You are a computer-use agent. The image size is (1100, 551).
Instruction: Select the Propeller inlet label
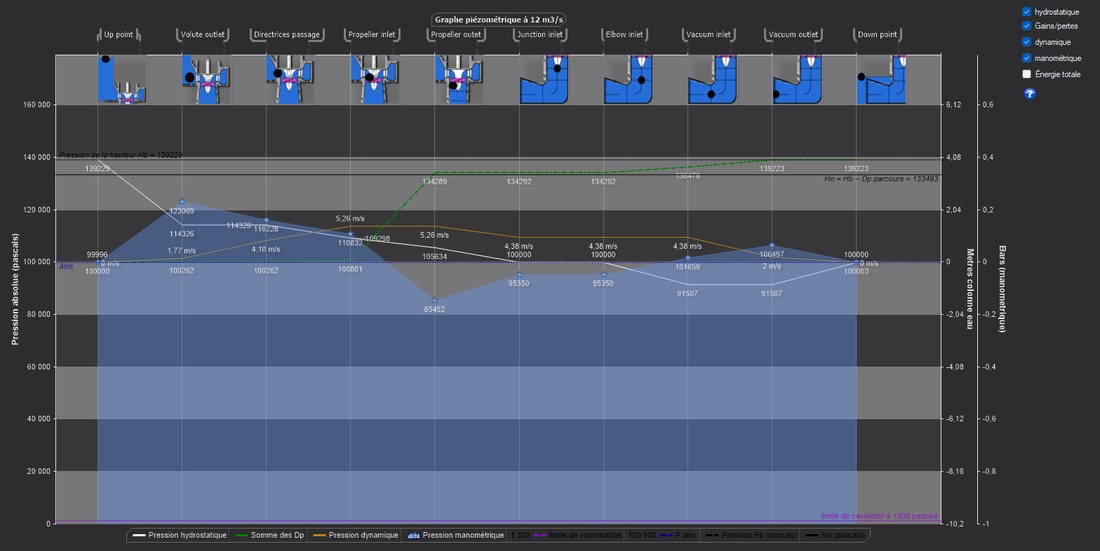[x=372, y=34]
